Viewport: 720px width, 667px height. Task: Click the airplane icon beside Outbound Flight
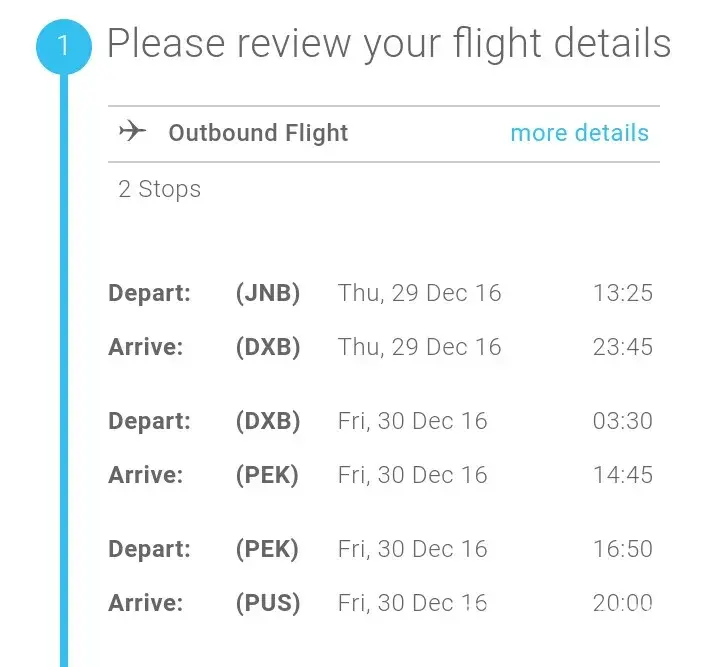tap(132, 133)
